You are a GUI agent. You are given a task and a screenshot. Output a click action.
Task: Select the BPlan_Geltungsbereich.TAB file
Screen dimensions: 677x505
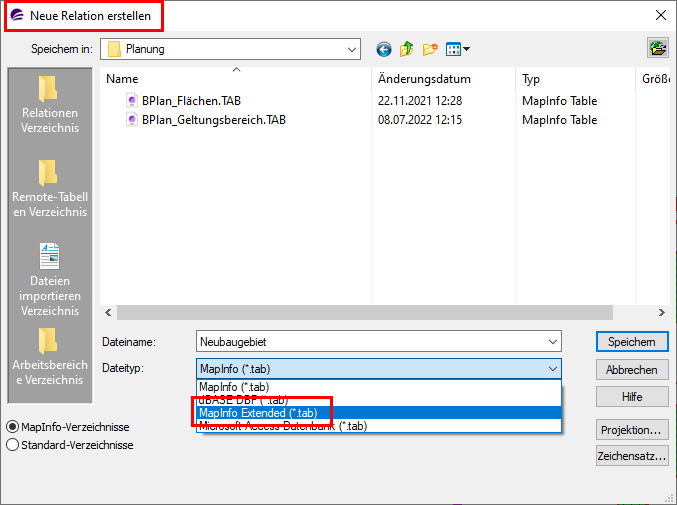tap(214, 120)
